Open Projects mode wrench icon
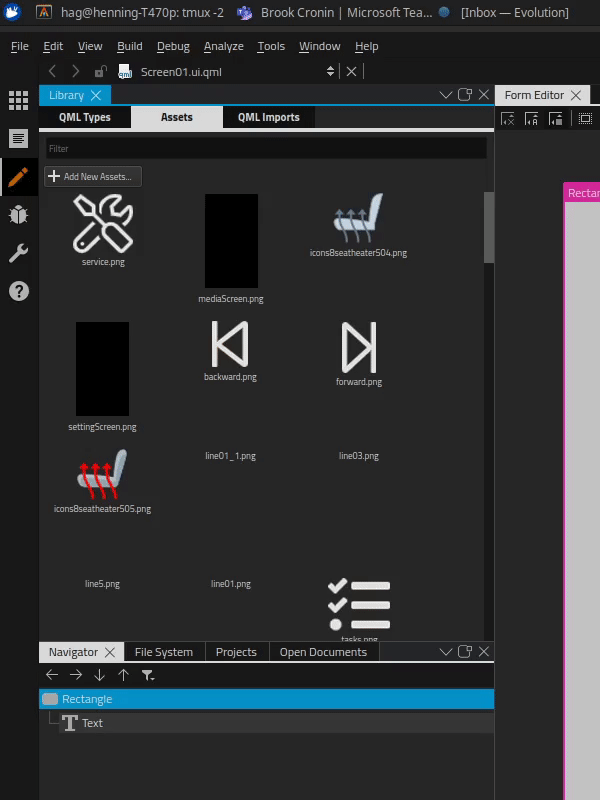The image size is (600, 800). pyautogui.click(x=18, y=253)
